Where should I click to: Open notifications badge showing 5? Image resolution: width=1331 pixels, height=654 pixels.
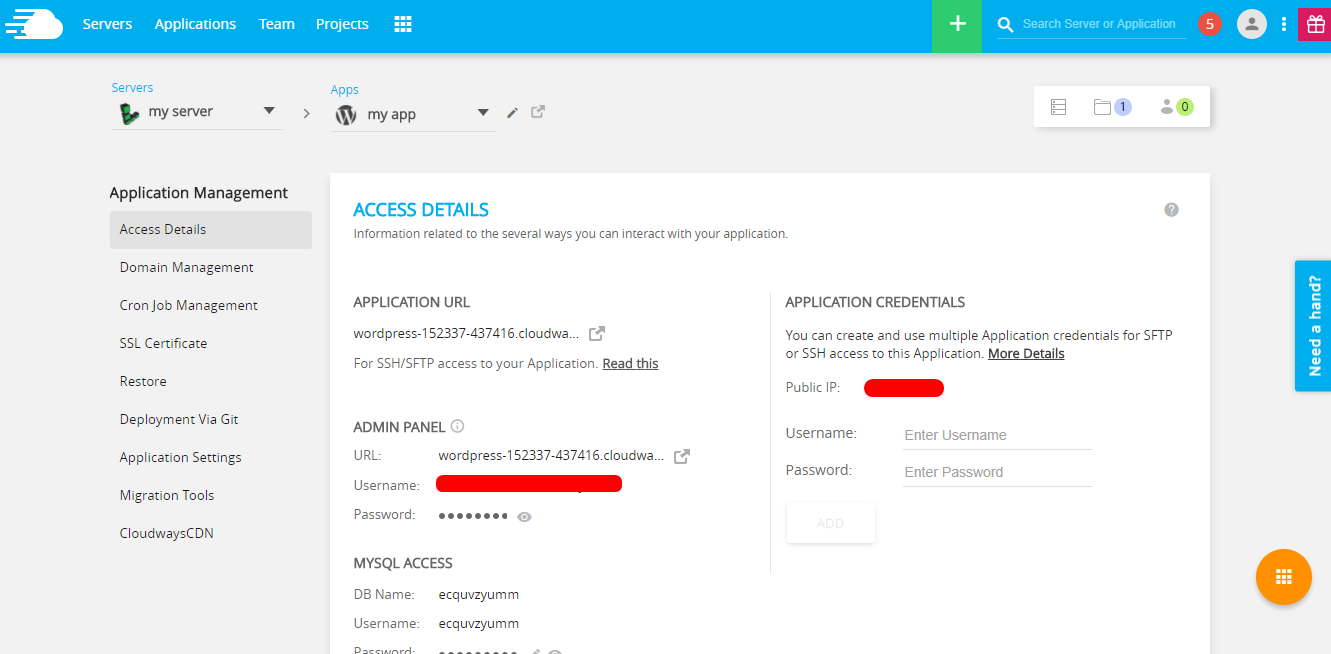tap(1210, 24)
